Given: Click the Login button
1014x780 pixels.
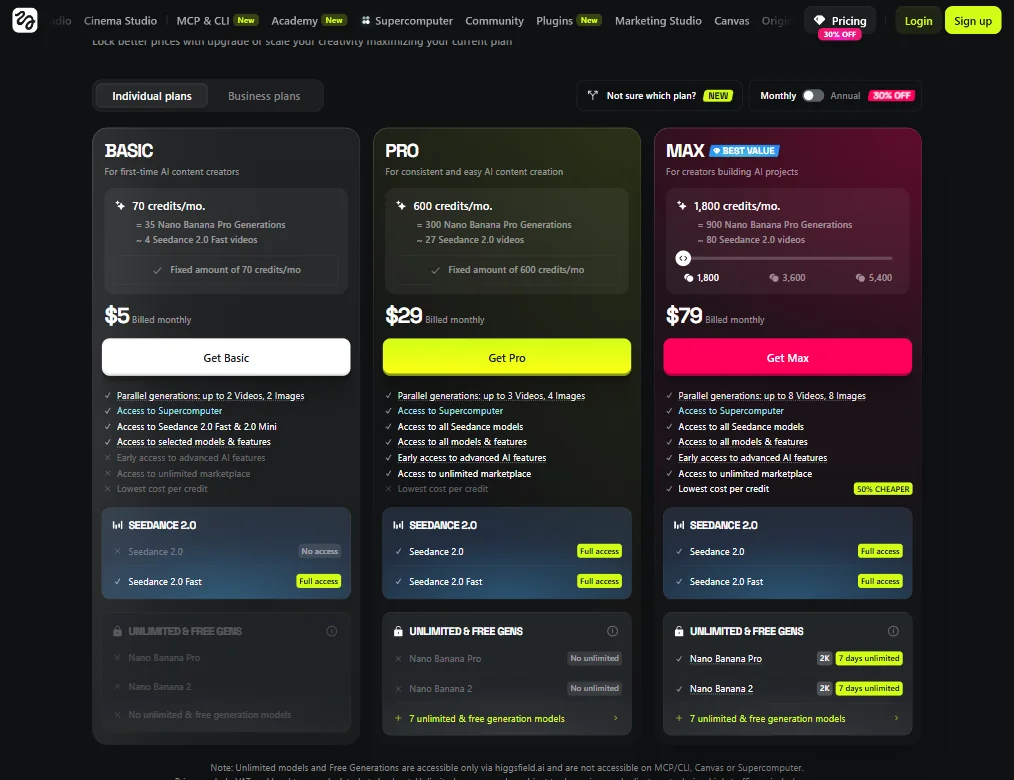Looking at the screenshot, I should (x=918, y=21).
